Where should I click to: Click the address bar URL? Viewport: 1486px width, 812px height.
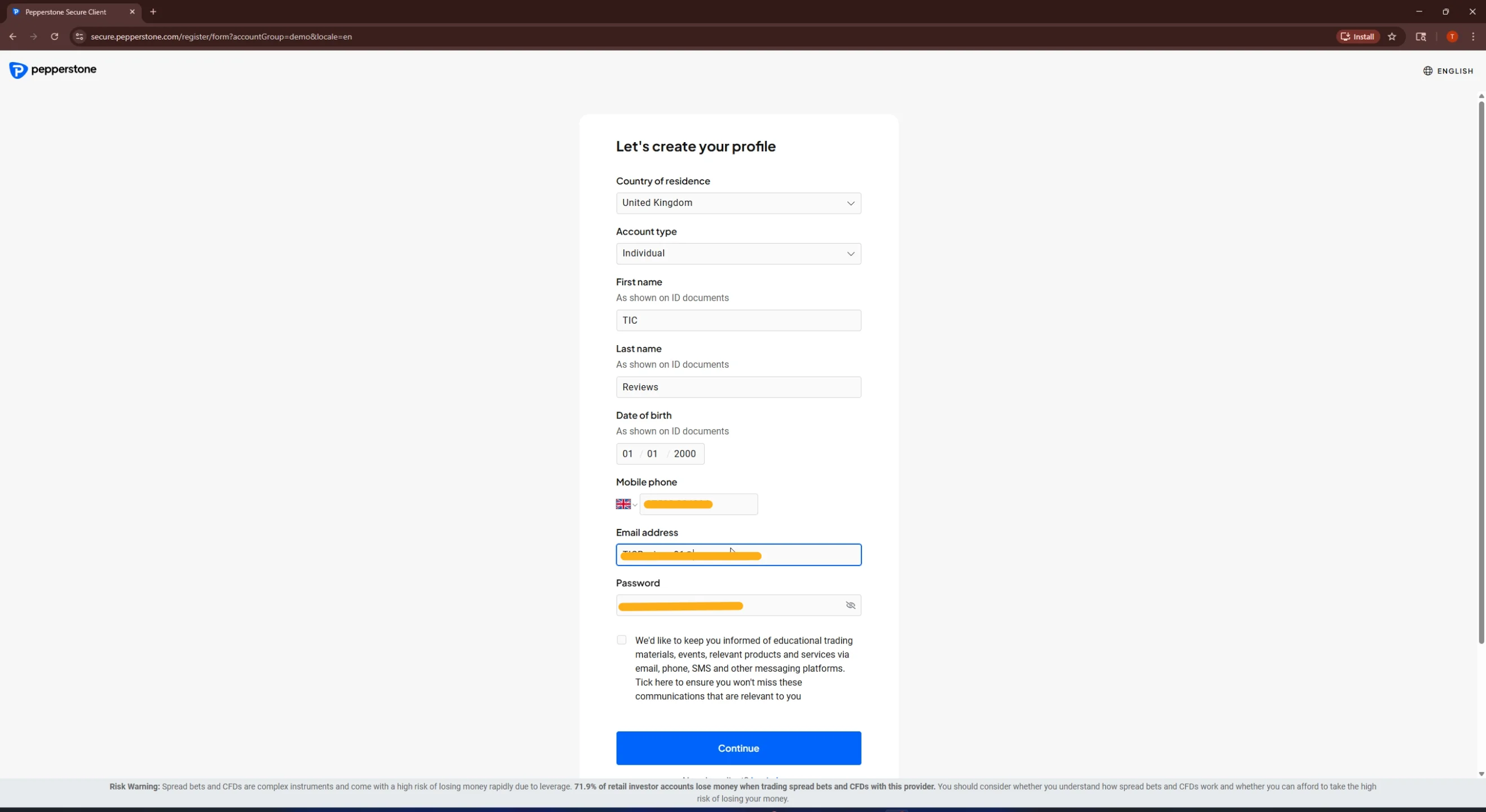pyautogui.click(x=221, y=36)
